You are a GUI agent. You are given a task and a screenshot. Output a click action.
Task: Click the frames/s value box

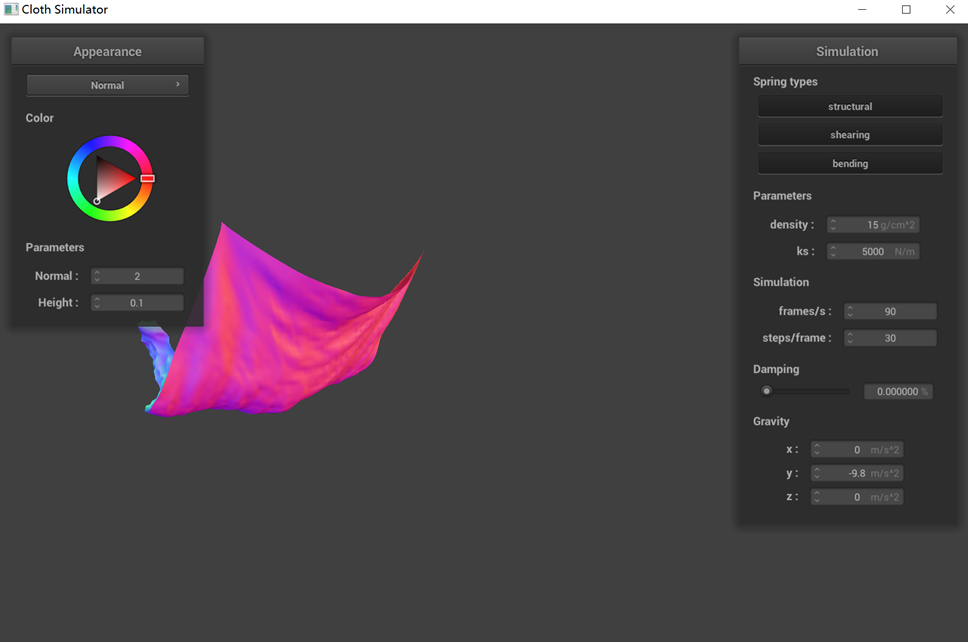(890, 312)
